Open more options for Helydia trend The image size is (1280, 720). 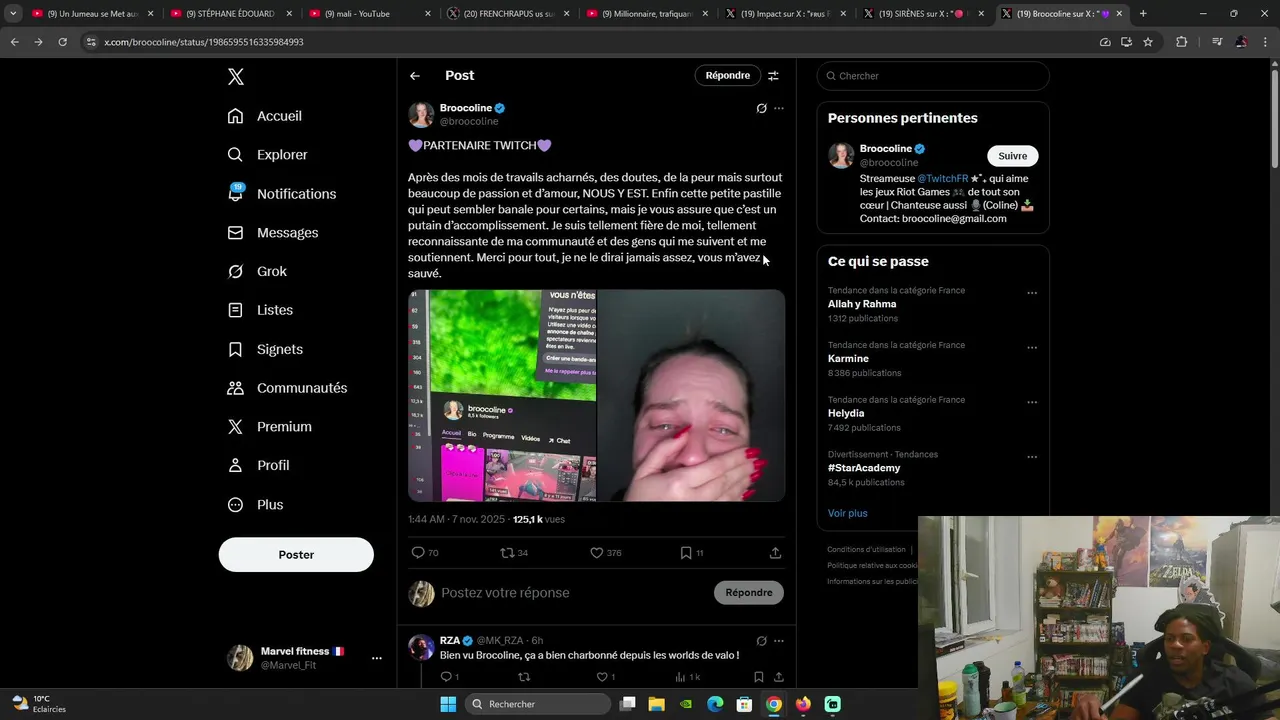(x=1032, y=402)
